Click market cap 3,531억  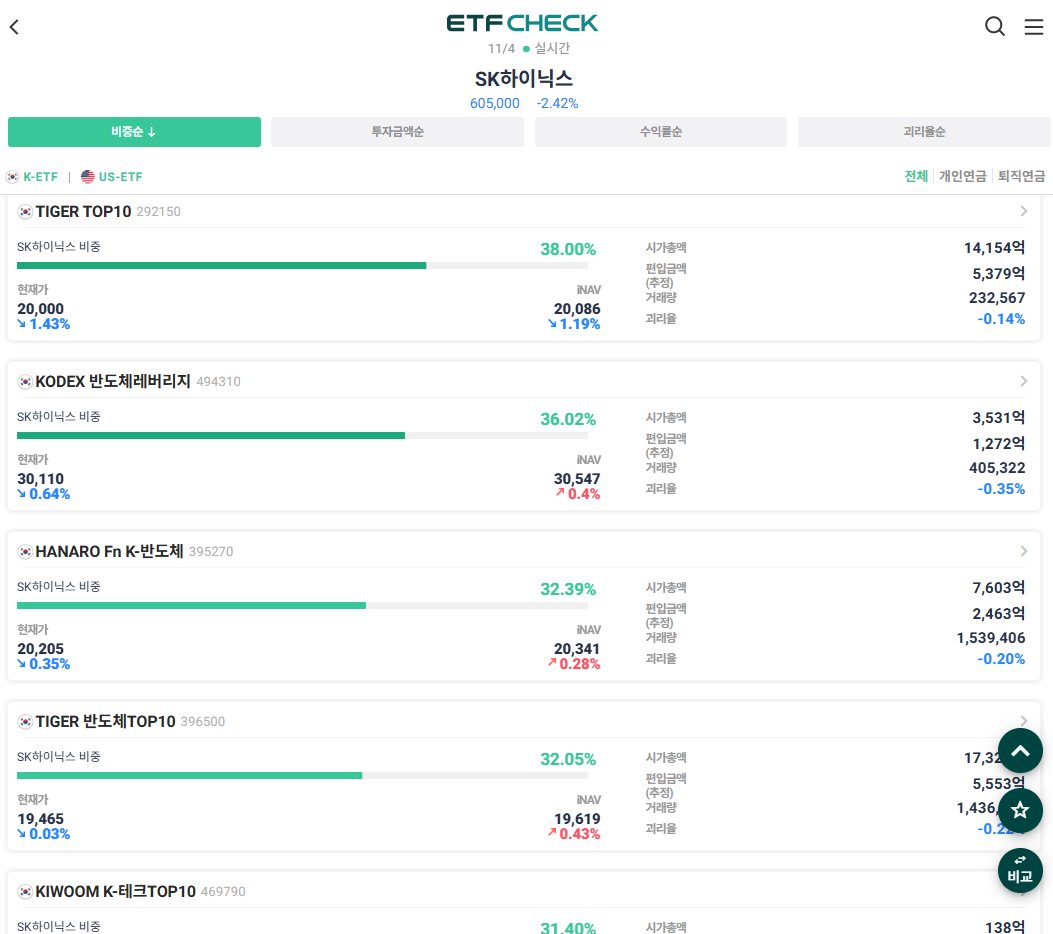(999, 418)
